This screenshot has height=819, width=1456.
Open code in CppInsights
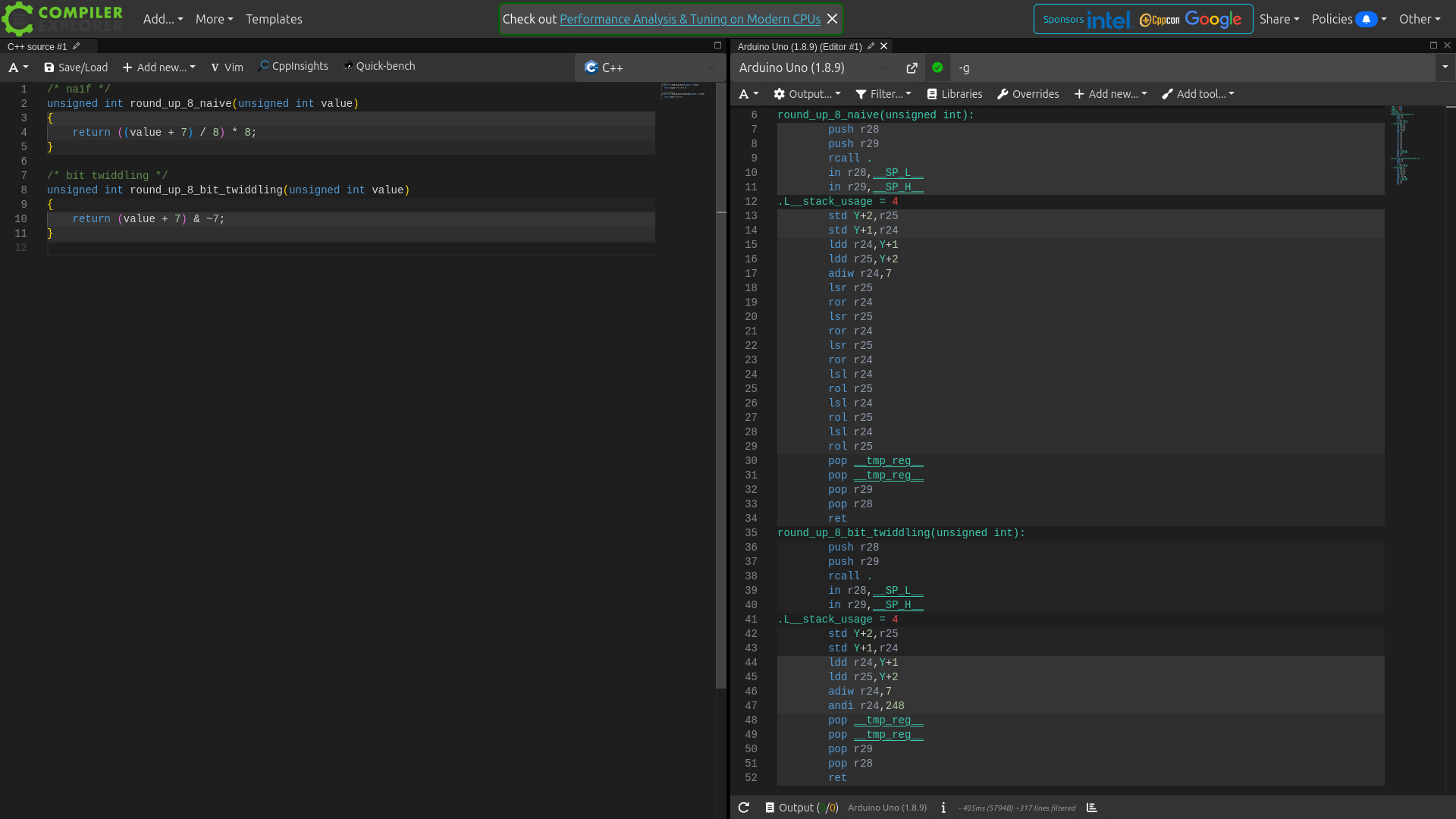coord(293,66)
